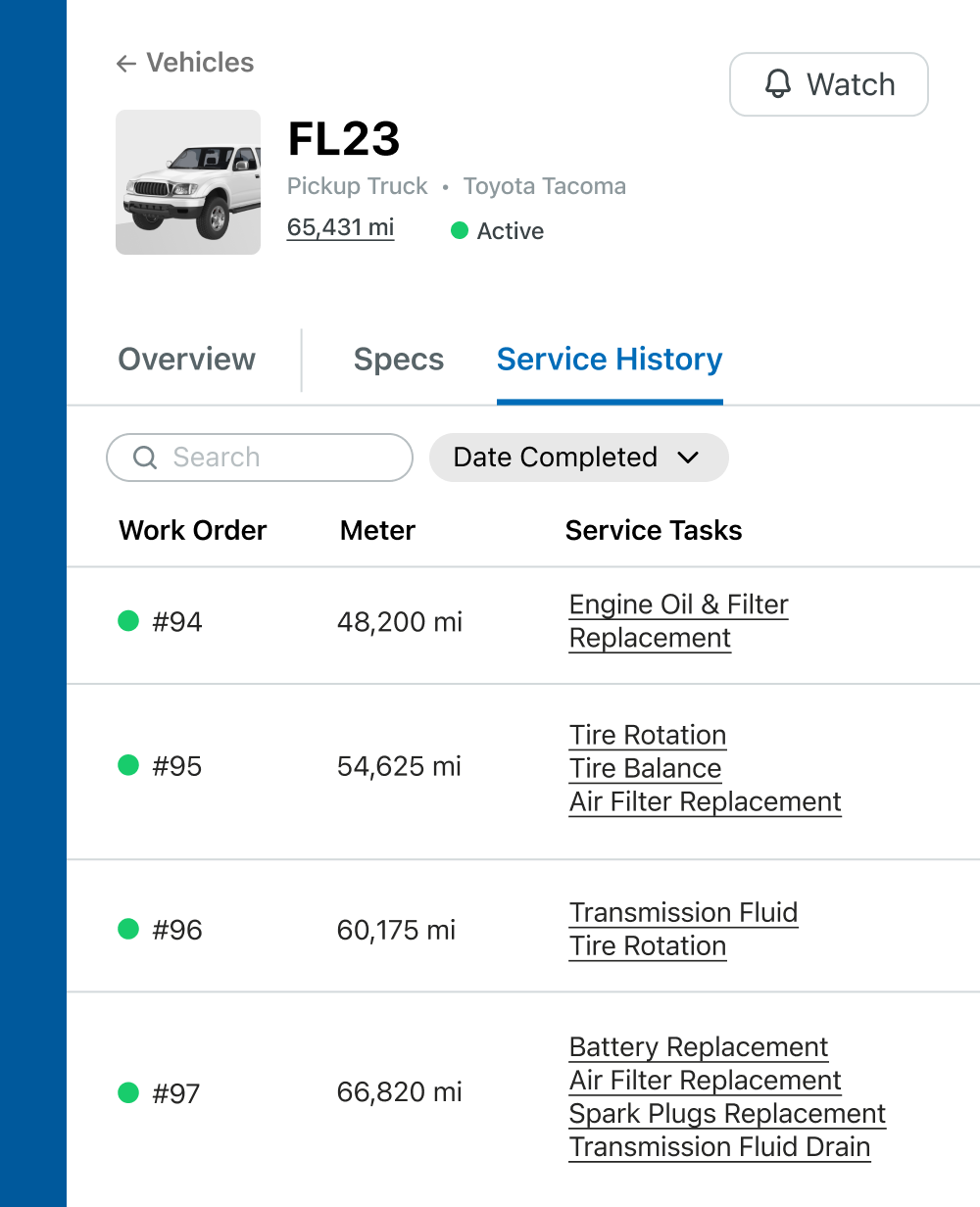
Task: Select the Service History tab
Action: tap(610, 360)
